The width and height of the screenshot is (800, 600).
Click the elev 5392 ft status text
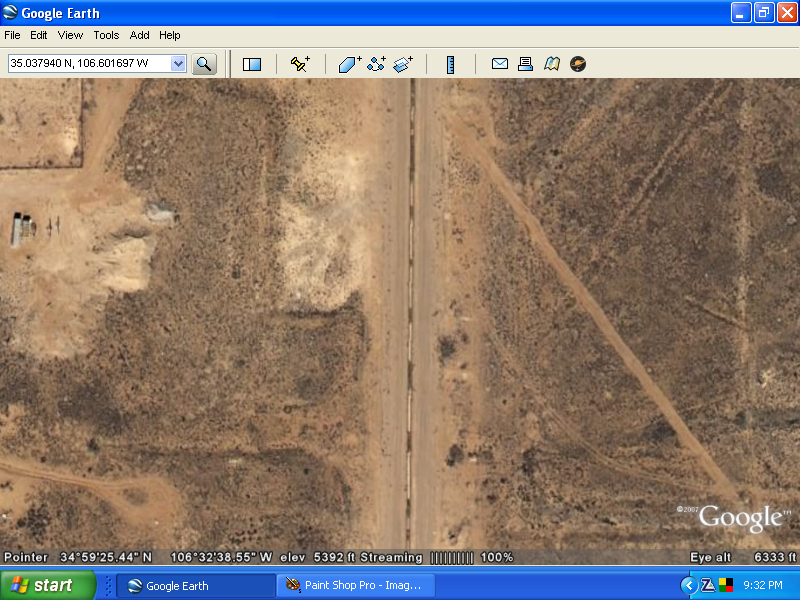pos(317,557)
